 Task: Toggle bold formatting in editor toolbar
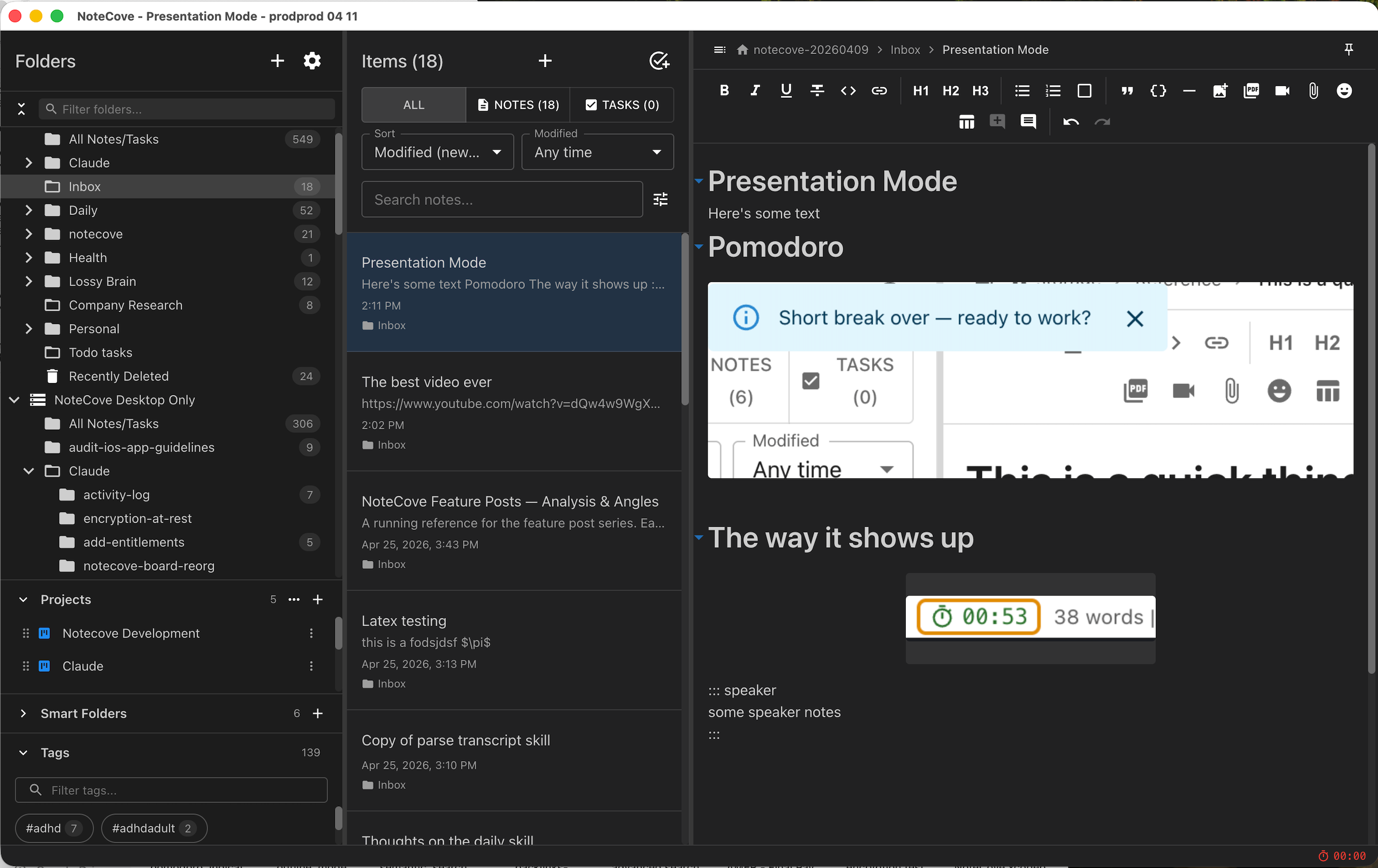point(725,90)
